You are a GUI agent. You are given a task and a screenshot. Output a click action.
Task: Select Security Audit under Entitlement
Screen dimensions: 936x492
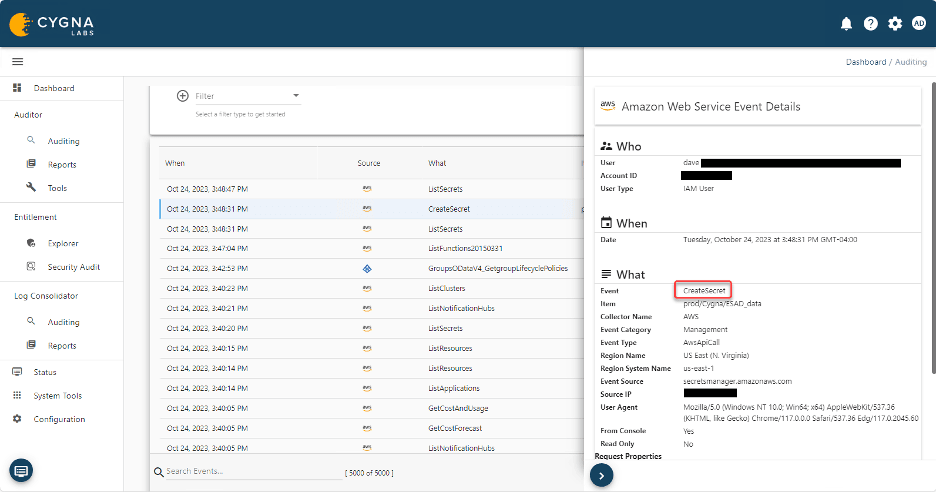[x=73, y=267]
